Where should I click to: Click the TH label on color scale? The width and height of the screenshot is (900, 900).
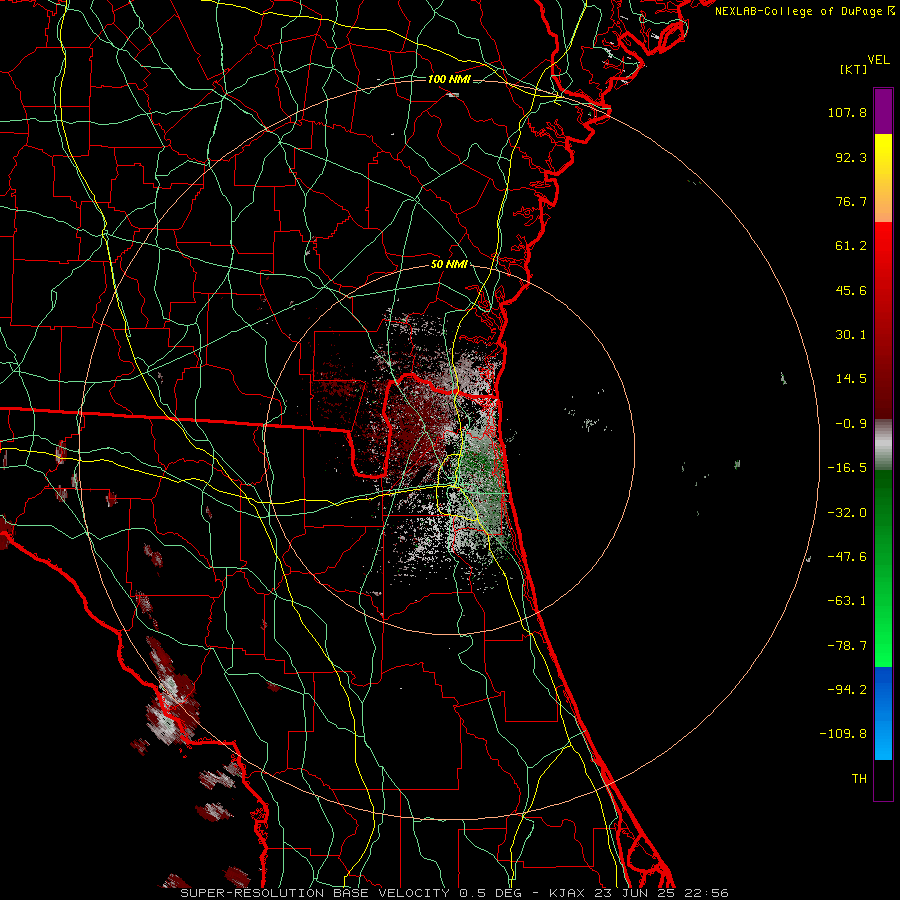coord(859,778)
